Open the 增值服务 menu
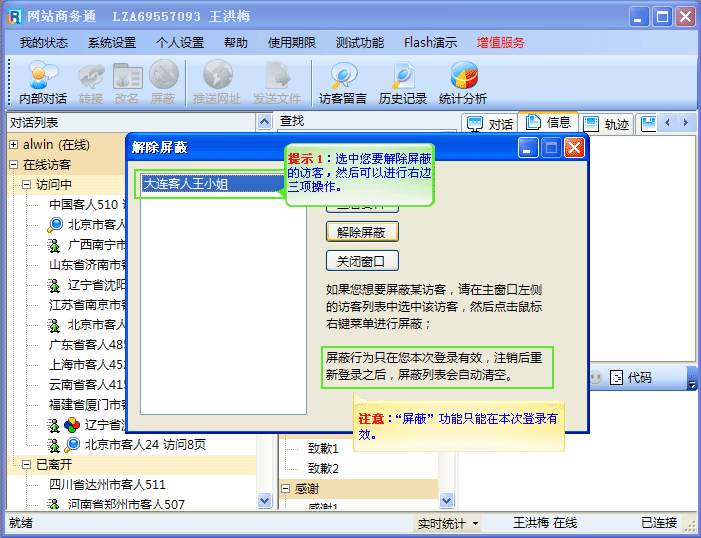Viewport: 701px width, 538px height. tap(500, 43)
